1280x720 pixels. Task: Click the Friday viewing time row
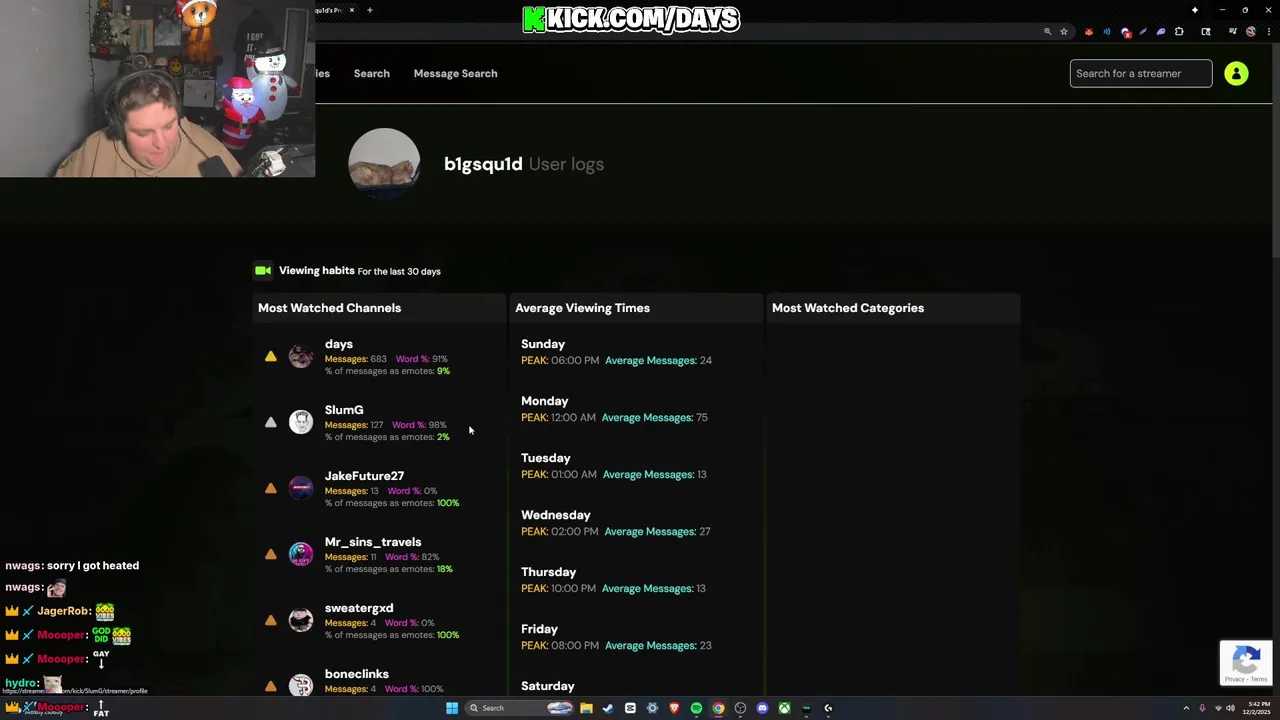635,637
